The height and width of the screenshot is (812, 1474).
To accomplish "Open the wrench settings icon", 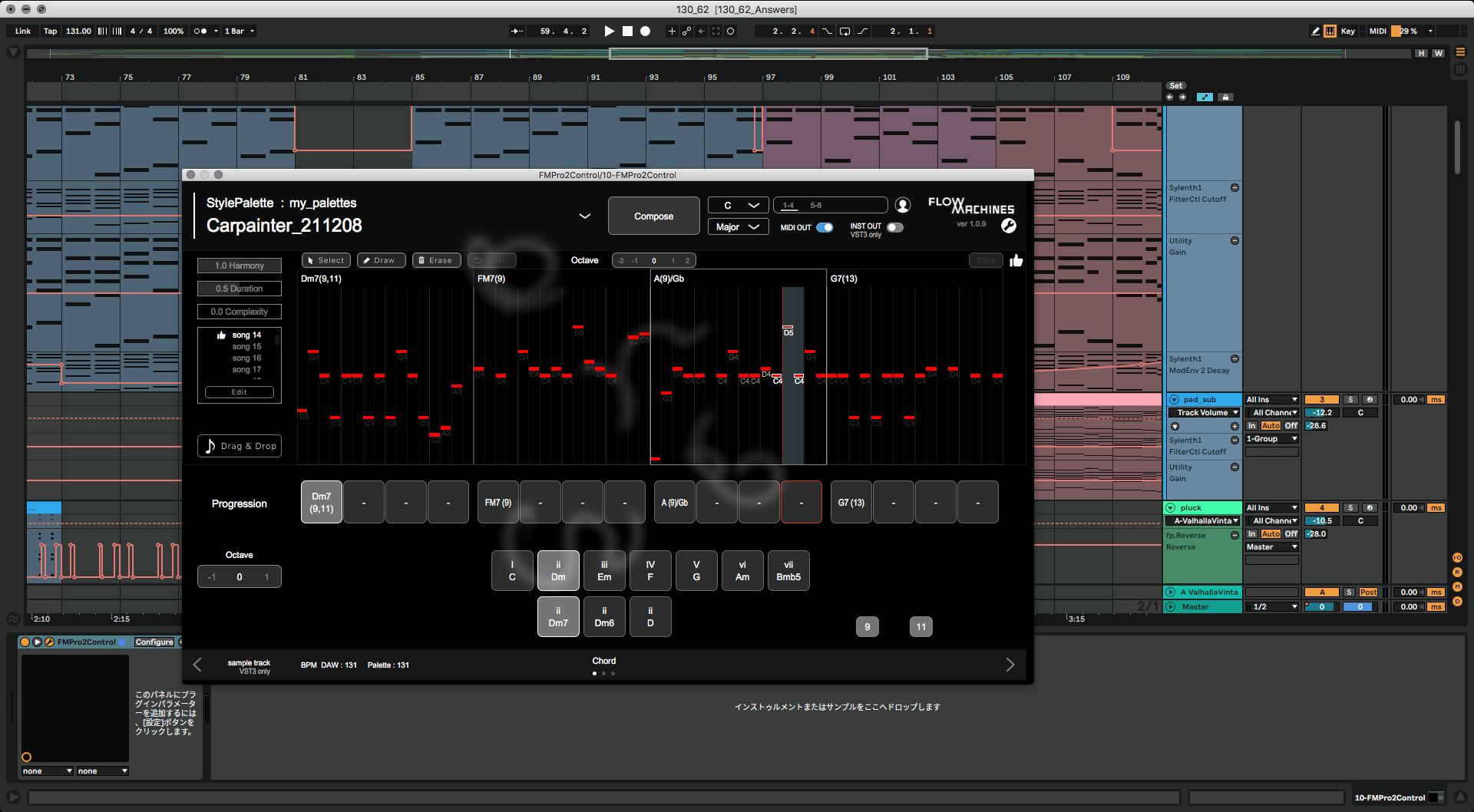I will [x=1009, y=226].
